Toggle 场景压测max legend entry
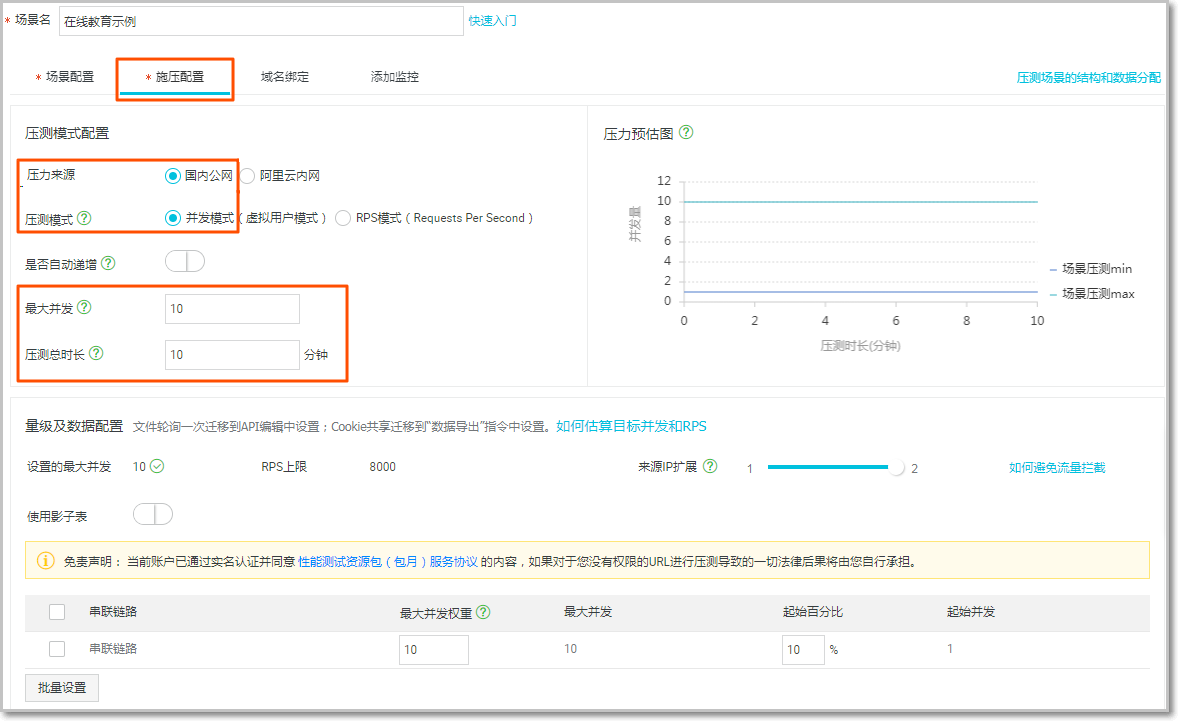This screenshot has width=1178, height=721. coord(1092,294)
